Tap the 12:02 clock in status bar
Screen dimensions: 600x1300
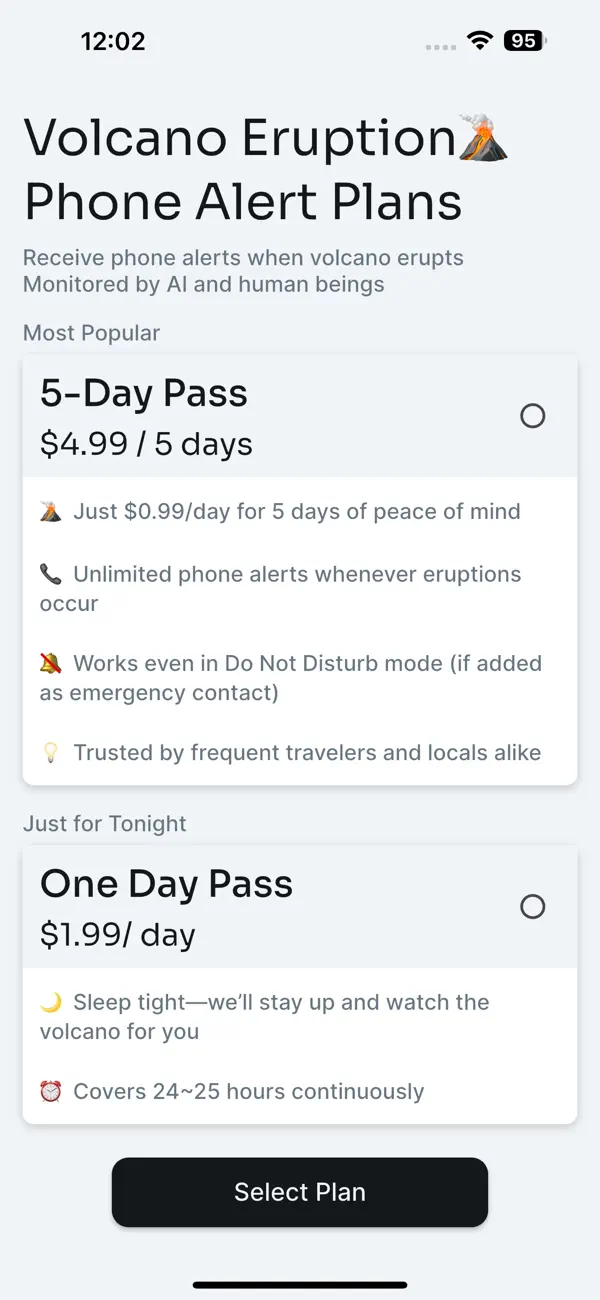pyautogui.click(x=113, y=41)
